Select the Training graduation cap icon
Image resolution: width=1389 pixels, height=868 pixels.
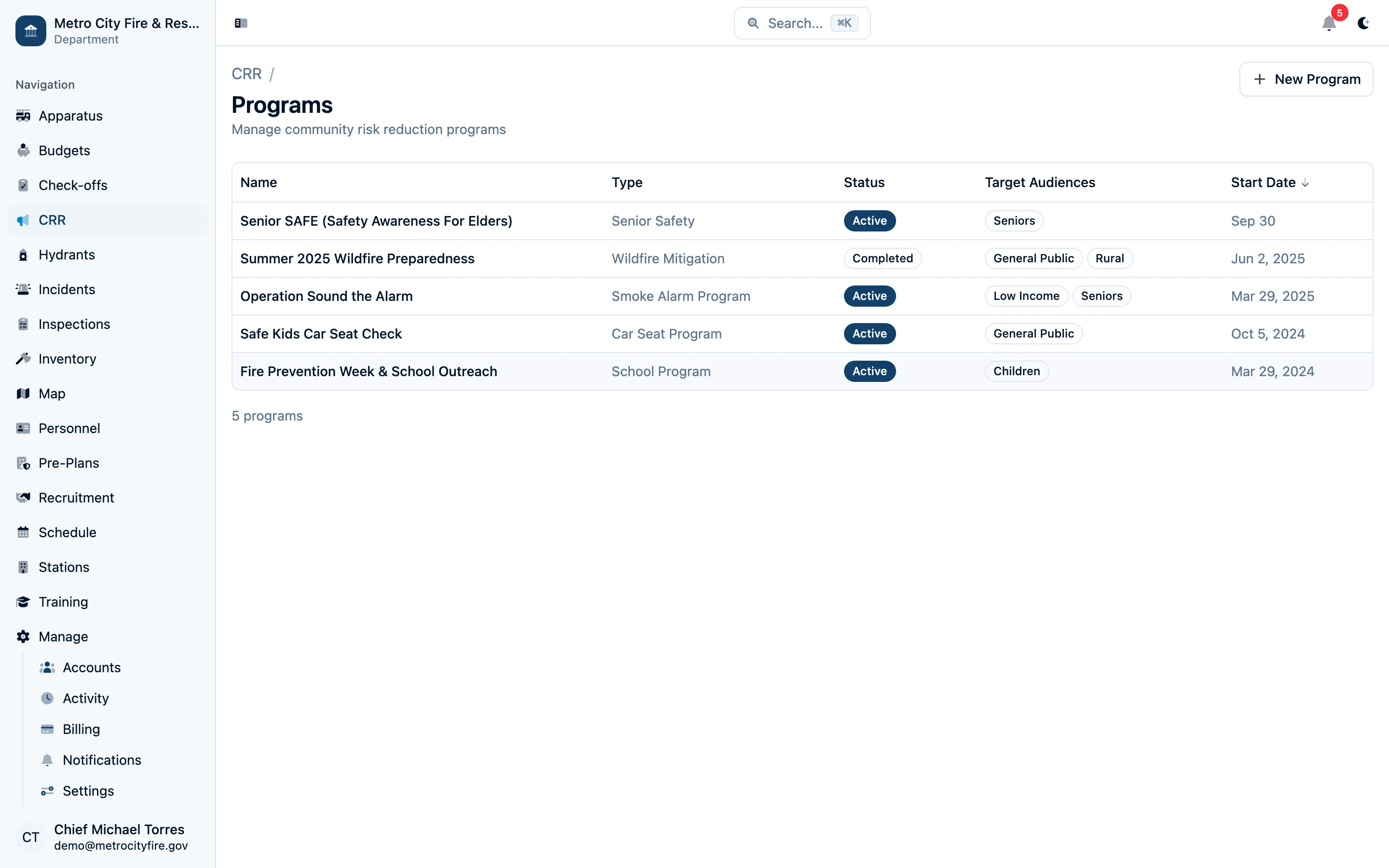23,602
